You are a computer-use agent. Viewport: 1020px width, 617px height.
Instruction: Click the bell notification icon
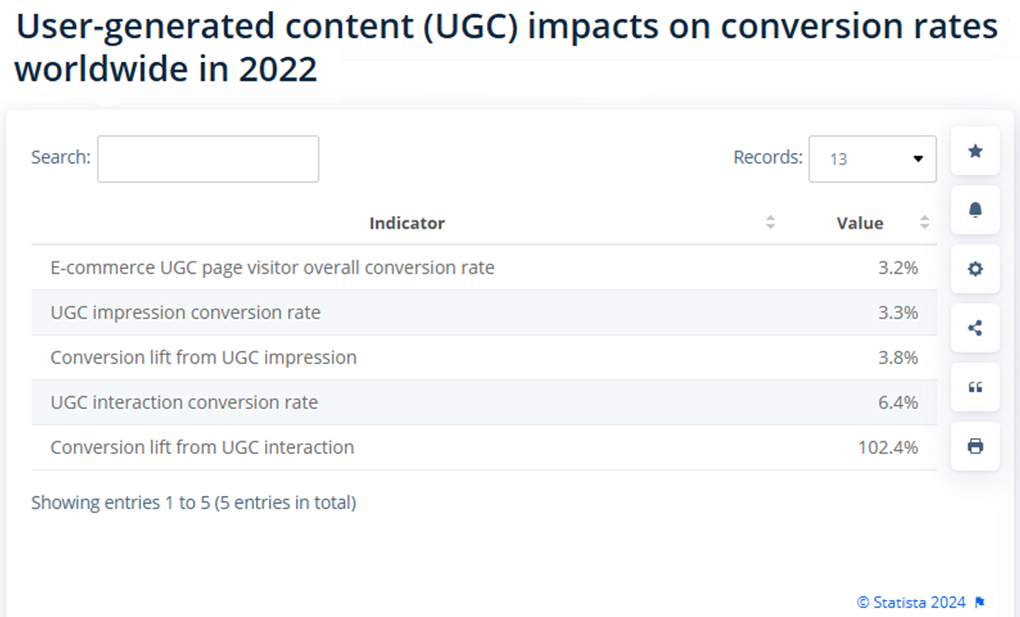[975, 210]
